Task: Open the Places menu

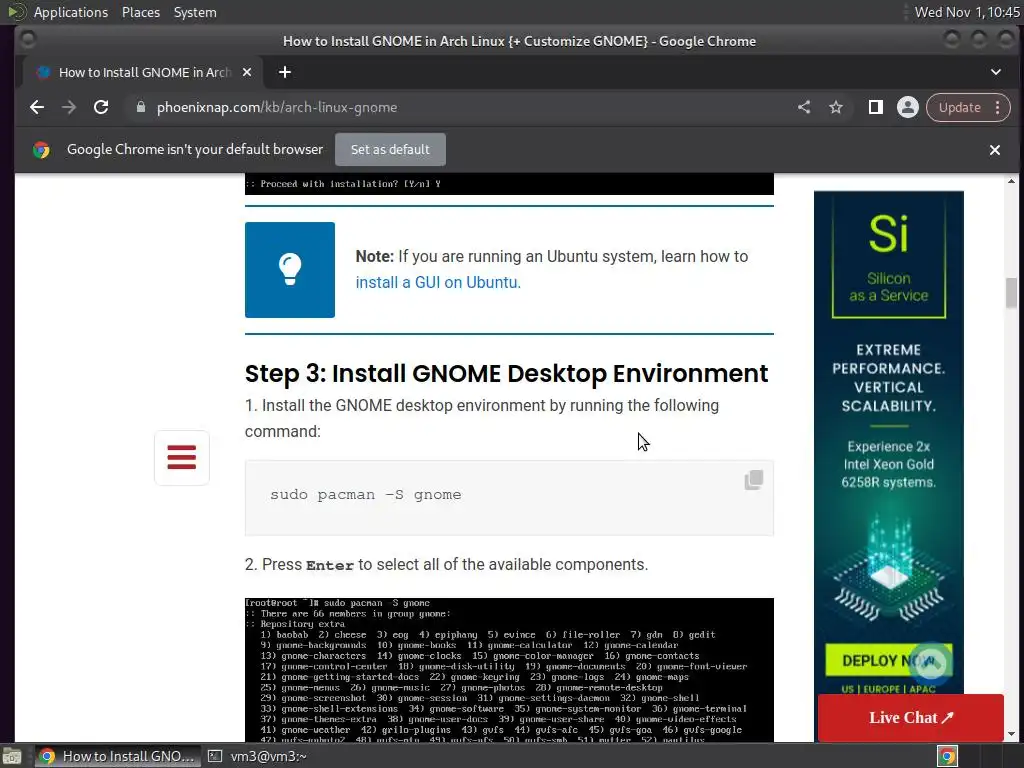Action: pyautogui.click(x=141, y=12)
